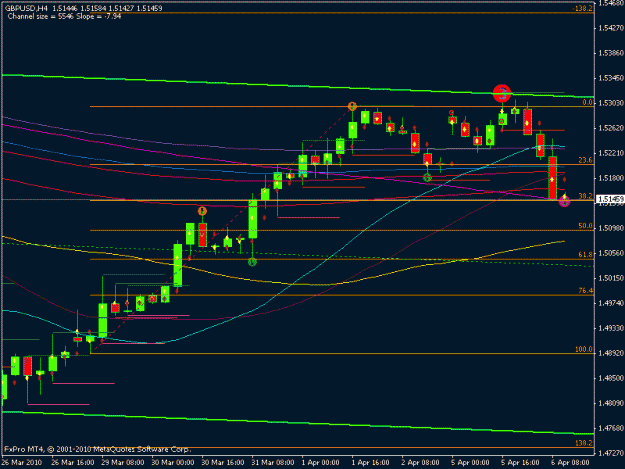The image size is (625, 469).
Task: Click the 1.47270 price axis value
Action: [x=611, y=453]
